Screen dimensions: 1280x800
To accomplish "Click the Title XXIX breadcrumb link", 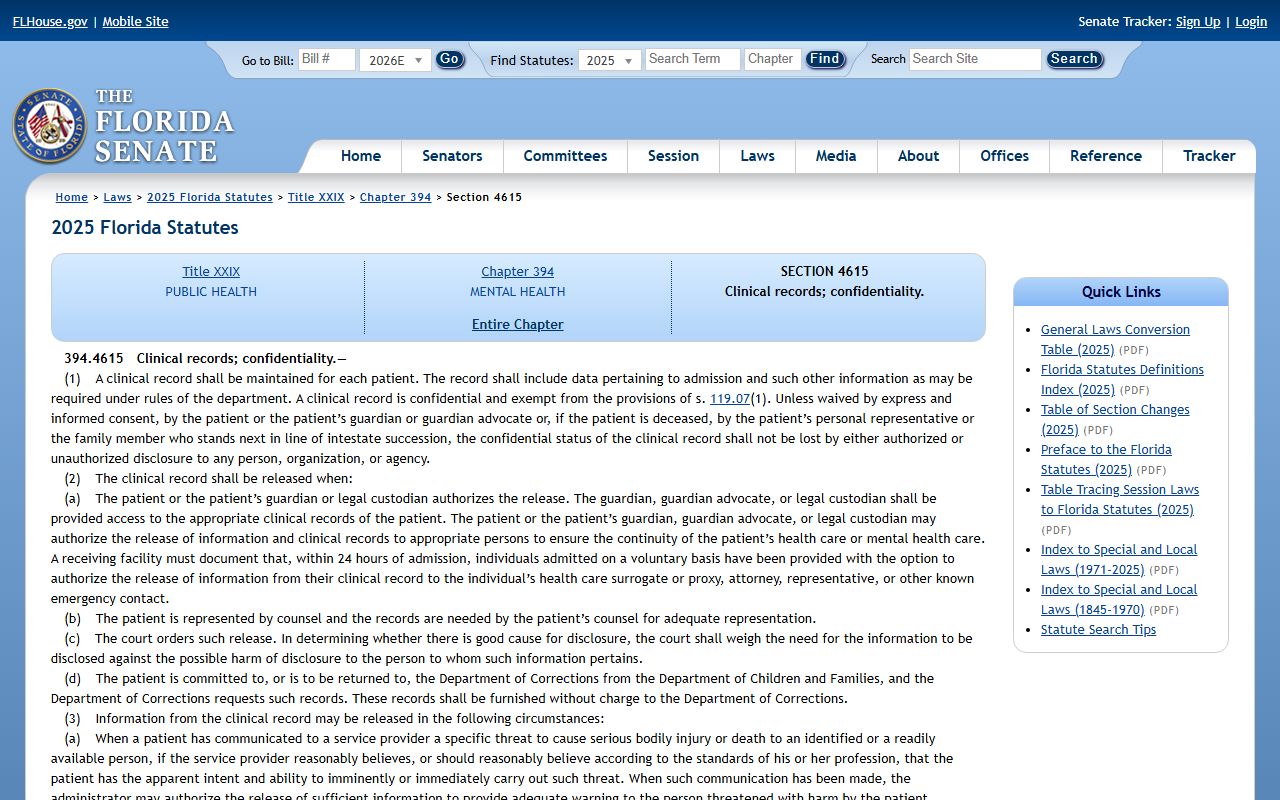I will 316,197.
